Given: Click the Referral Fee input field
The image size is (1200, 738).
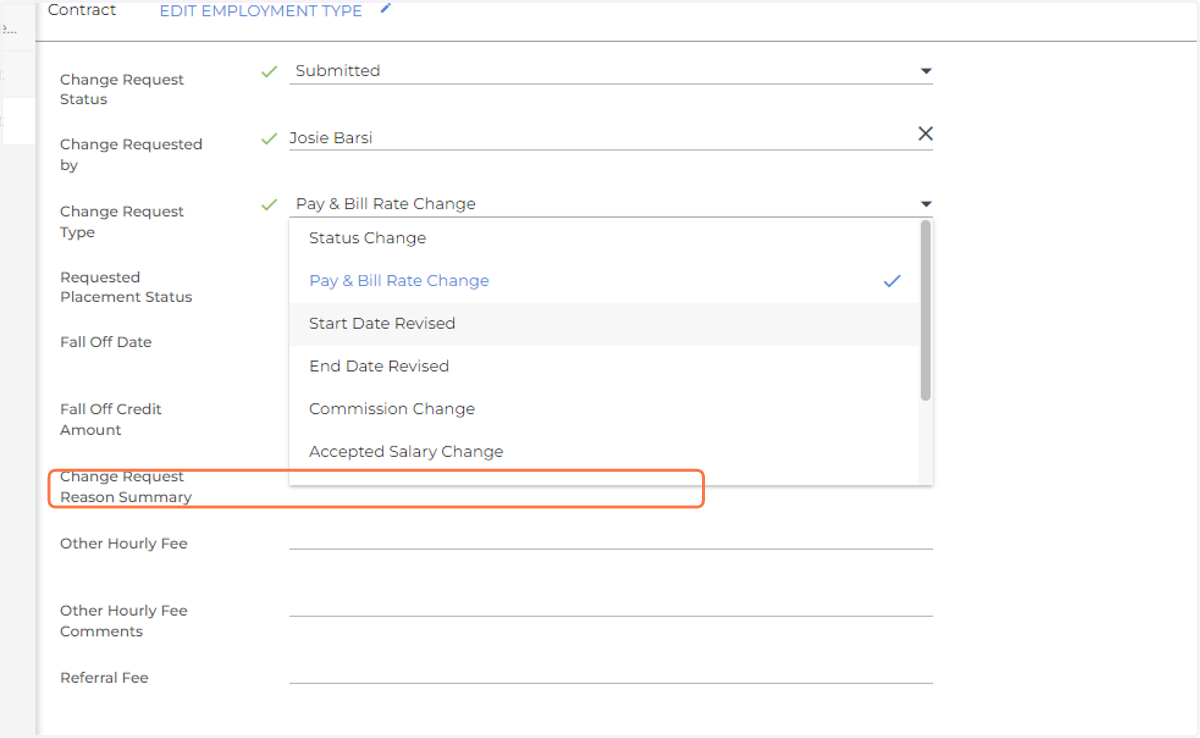Looking at the screenshot, I should tap(611, 672).
